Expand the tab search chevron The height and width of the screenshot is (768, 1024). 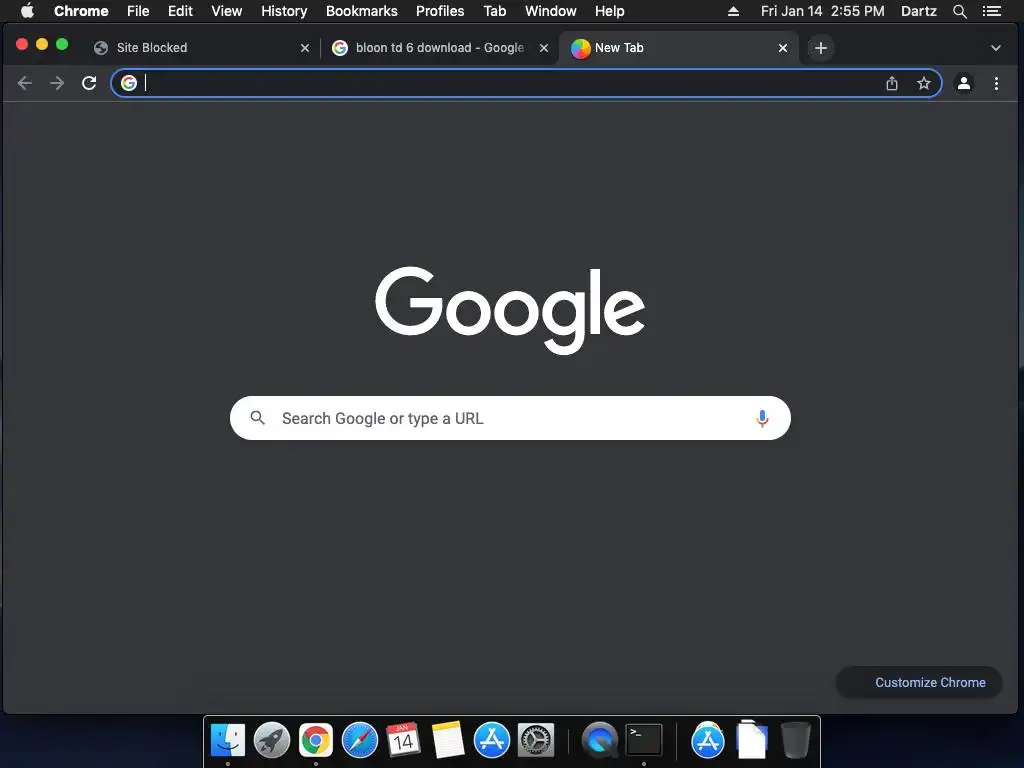coord(995,48)
